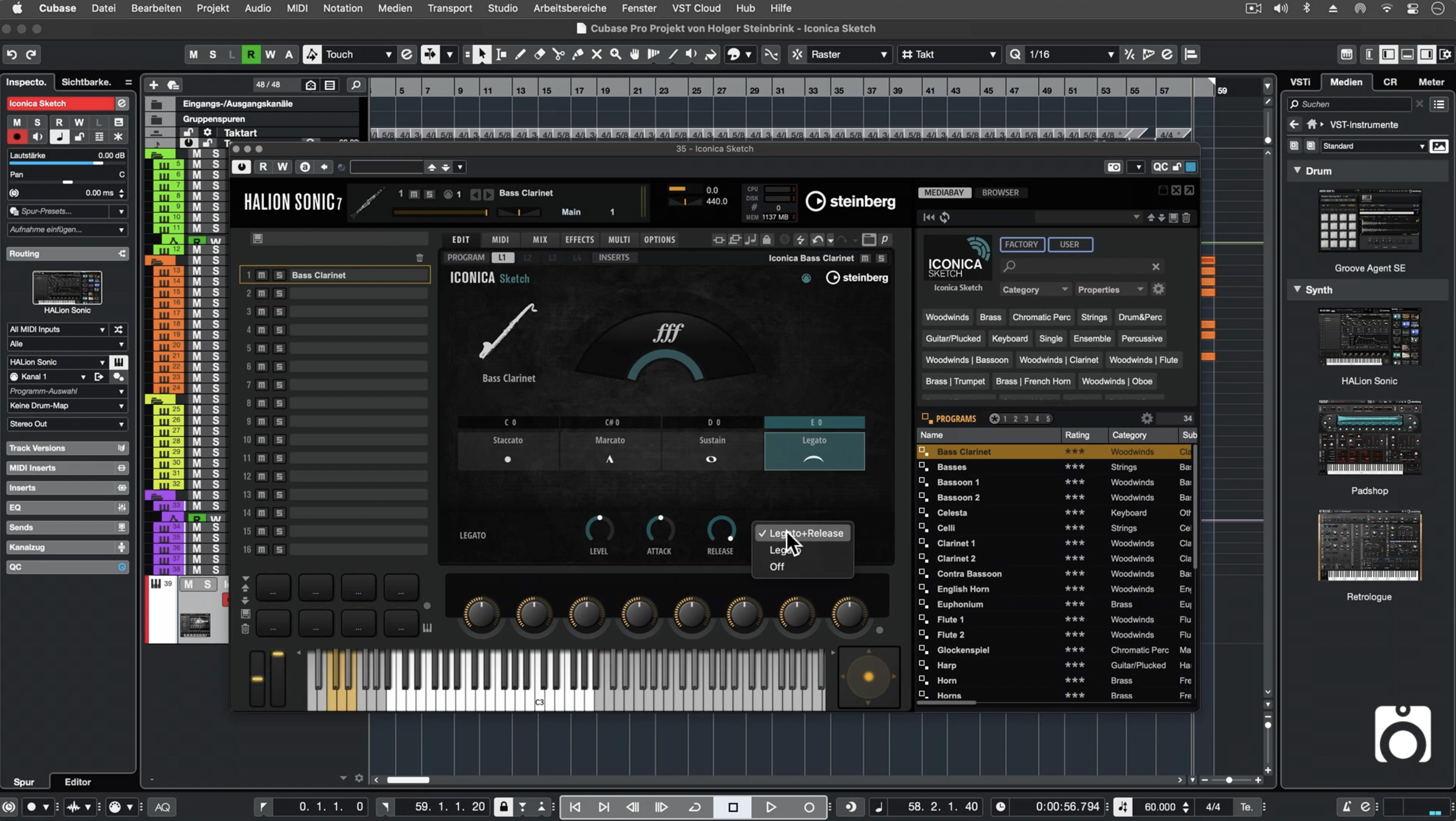Select the Range Selection tool
The height and width of the screenshot is (821, 1456).
click(501, 54)
